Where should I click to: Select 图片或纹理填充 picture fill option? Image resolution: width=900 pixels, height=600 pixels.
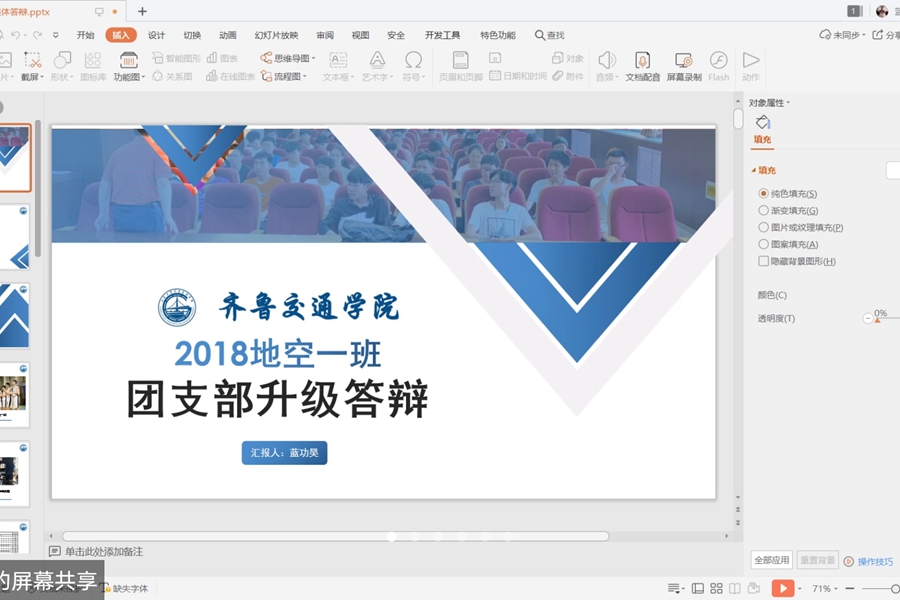click(763, 227)
